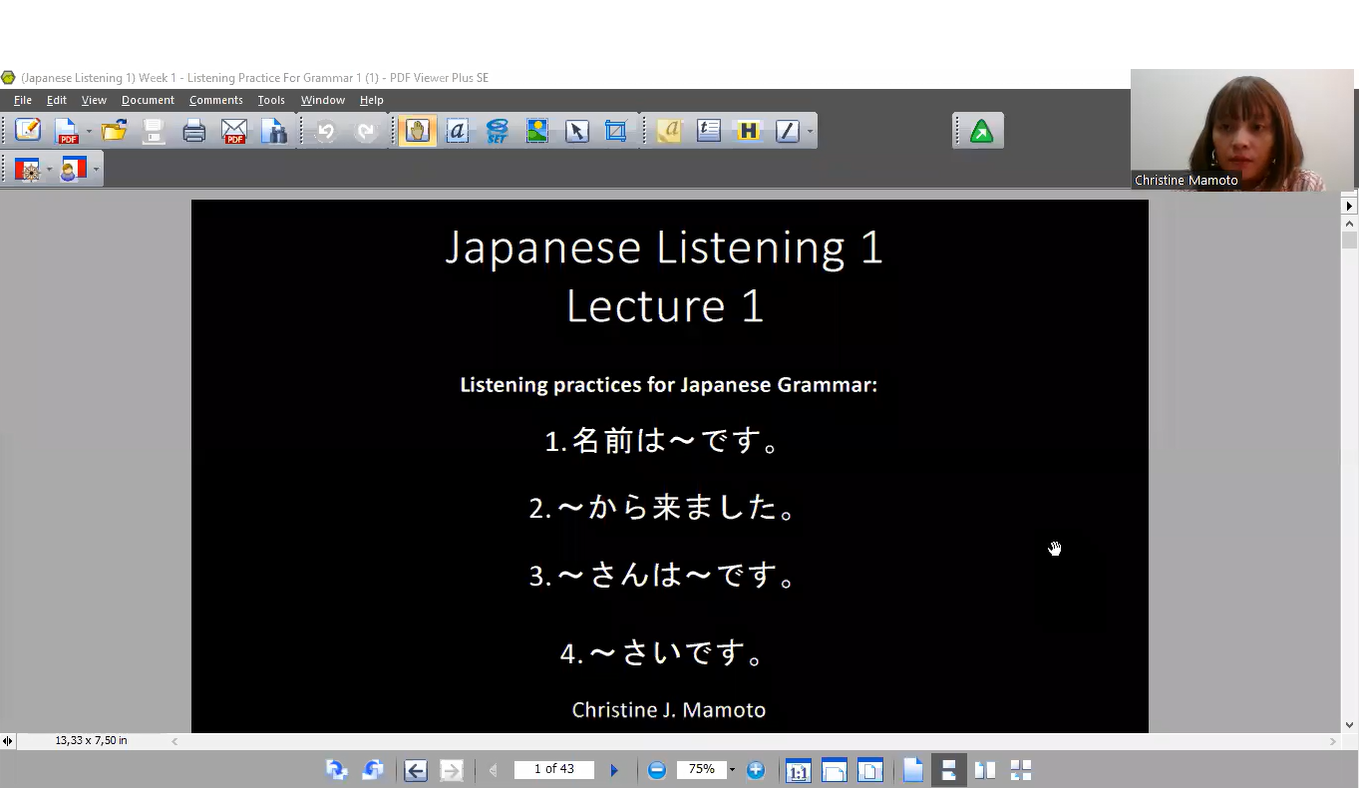Switch to continuous facing pages layout
This screenshot has height=788, width=1359.
(x=1021, y=770)
